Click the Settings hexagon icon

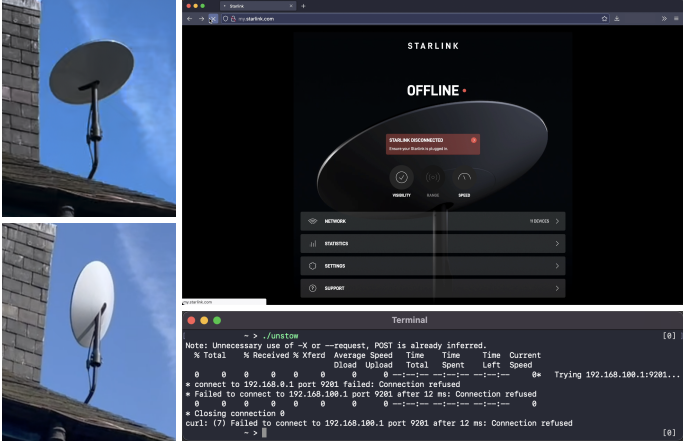(313, 266)
